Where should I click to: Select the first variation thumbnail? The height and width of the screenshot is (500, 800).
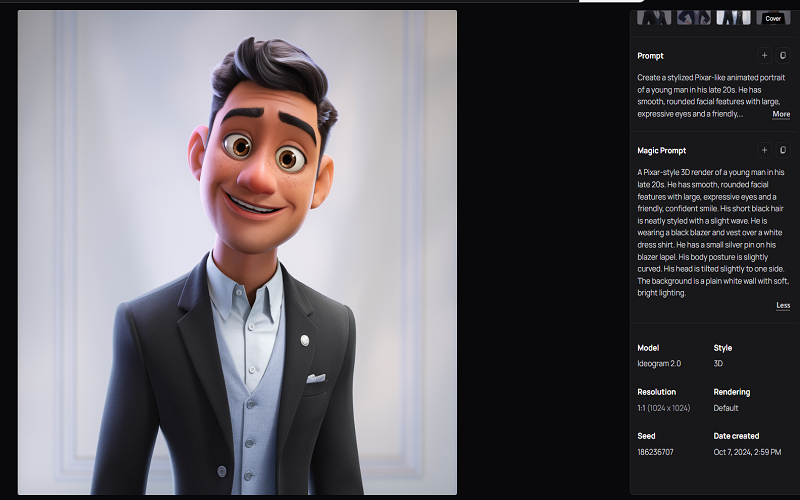tap(654, 17)
